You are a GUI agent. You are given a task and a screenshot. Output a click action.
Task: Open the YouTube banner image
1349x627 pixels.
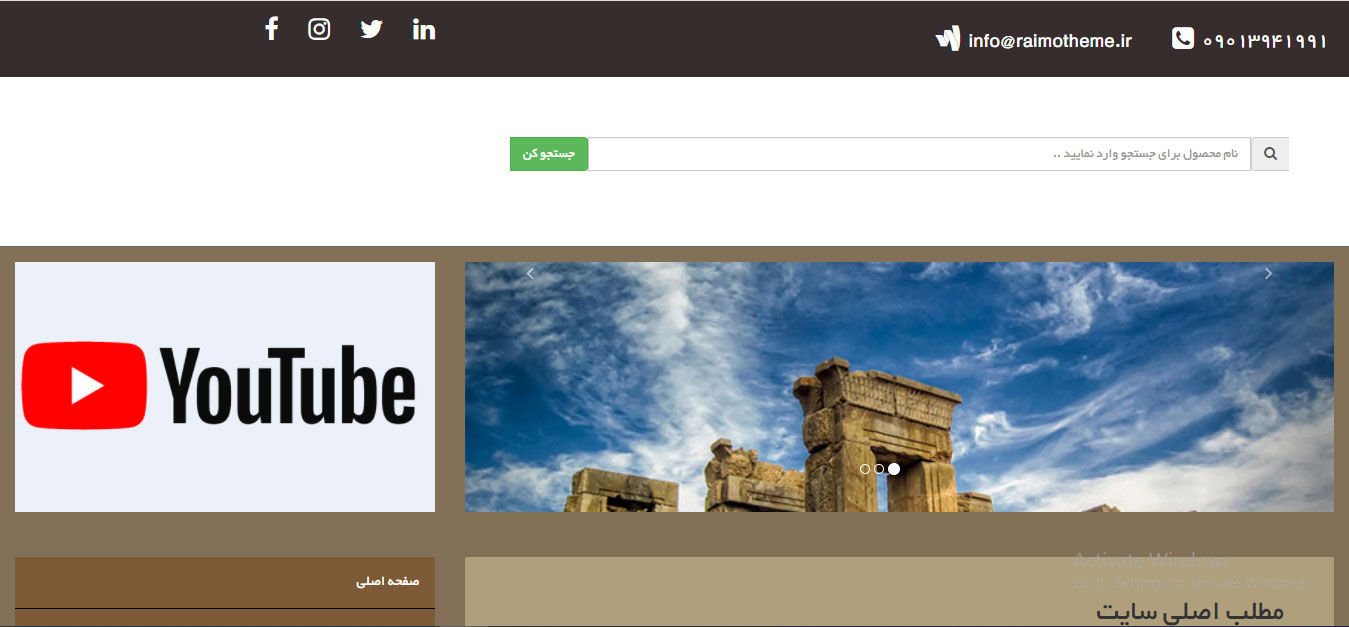click(225, 387)
